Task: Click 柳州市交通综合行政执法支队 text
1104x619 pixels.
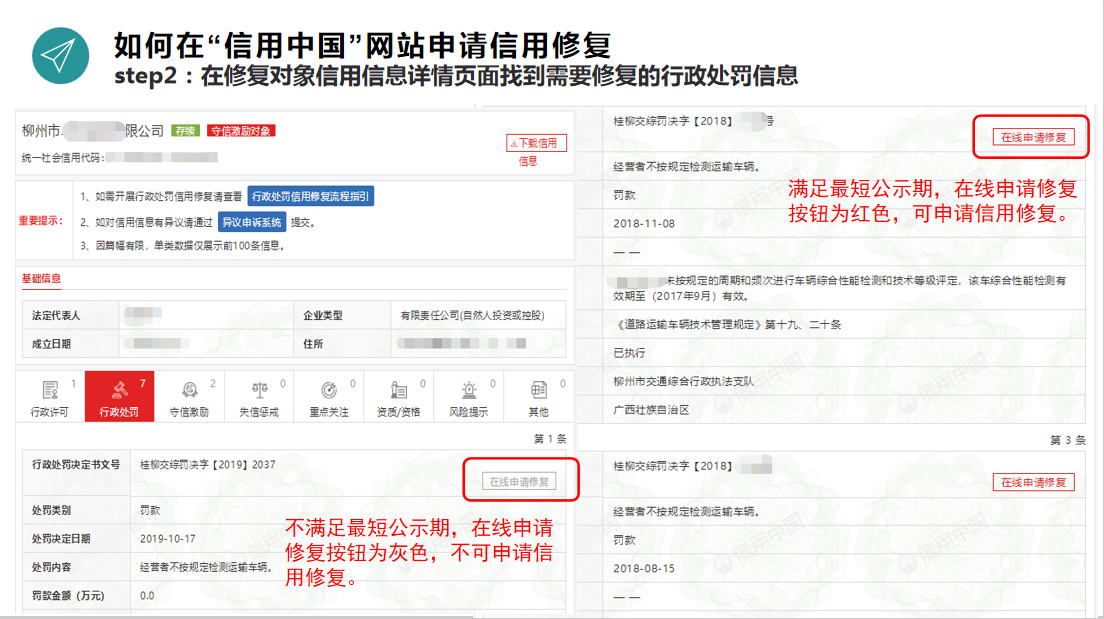Action: [x=683, y=381]
